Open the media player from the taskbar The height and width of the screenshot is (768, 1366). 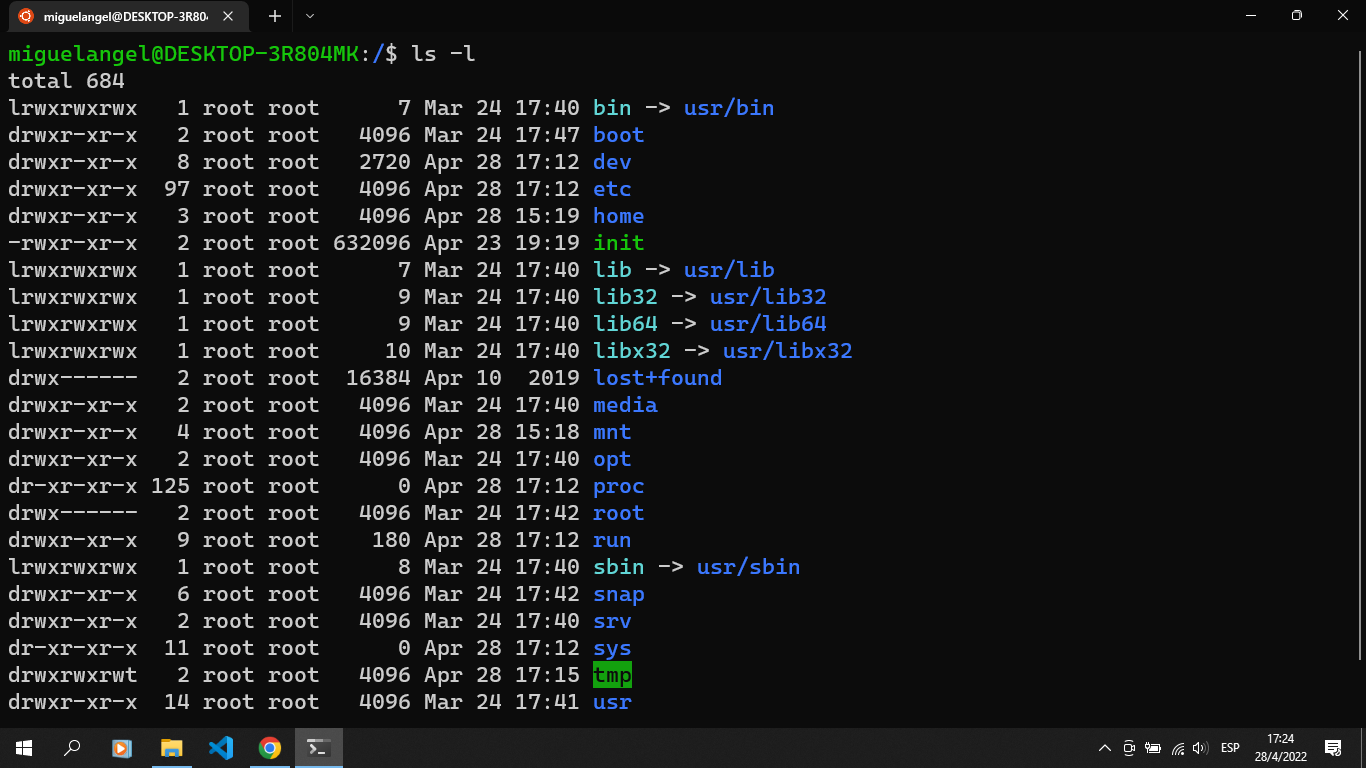pos(121,747)
